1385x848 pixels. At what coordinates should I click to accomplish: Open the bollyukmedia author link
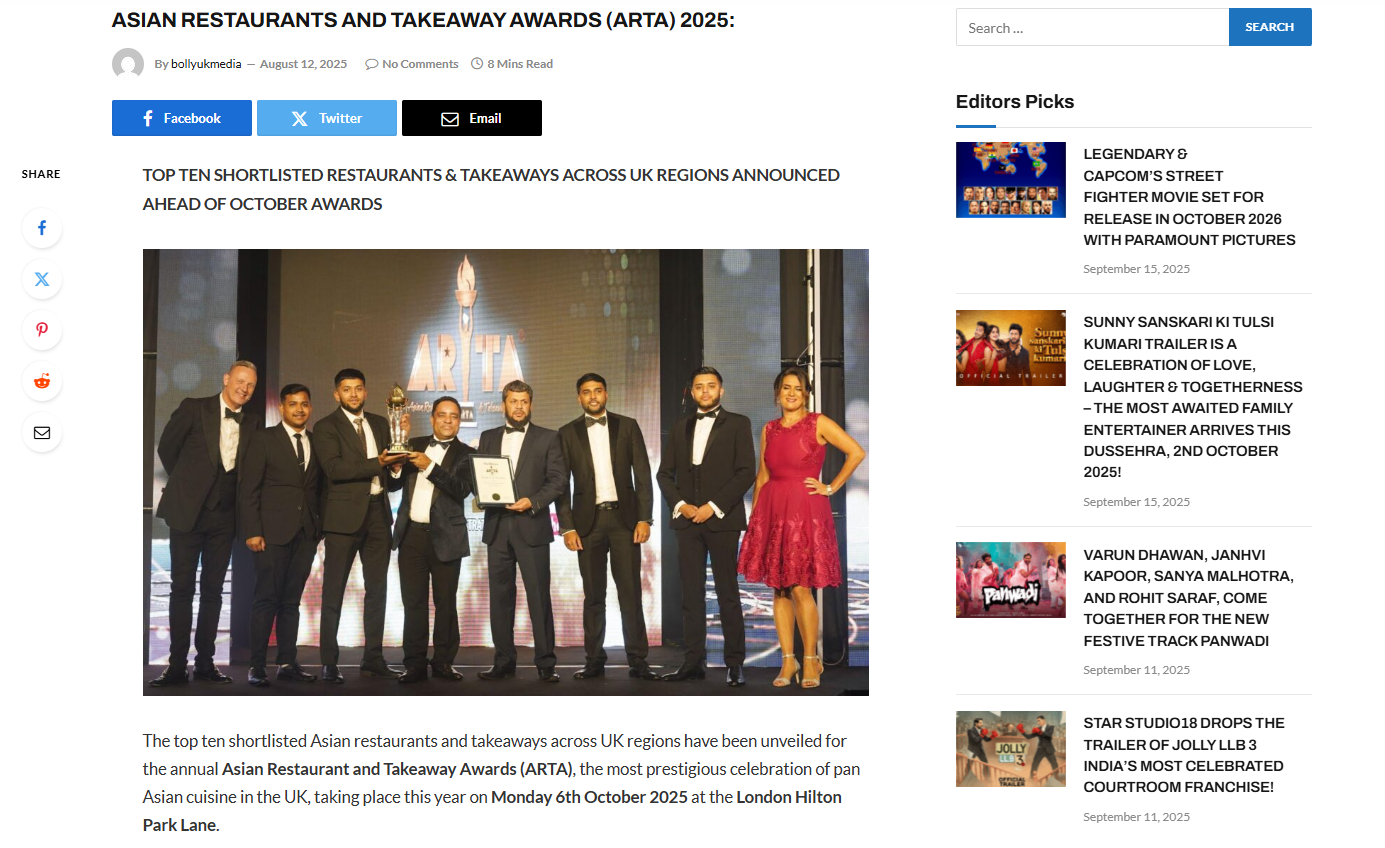click(x=206, y=64)
